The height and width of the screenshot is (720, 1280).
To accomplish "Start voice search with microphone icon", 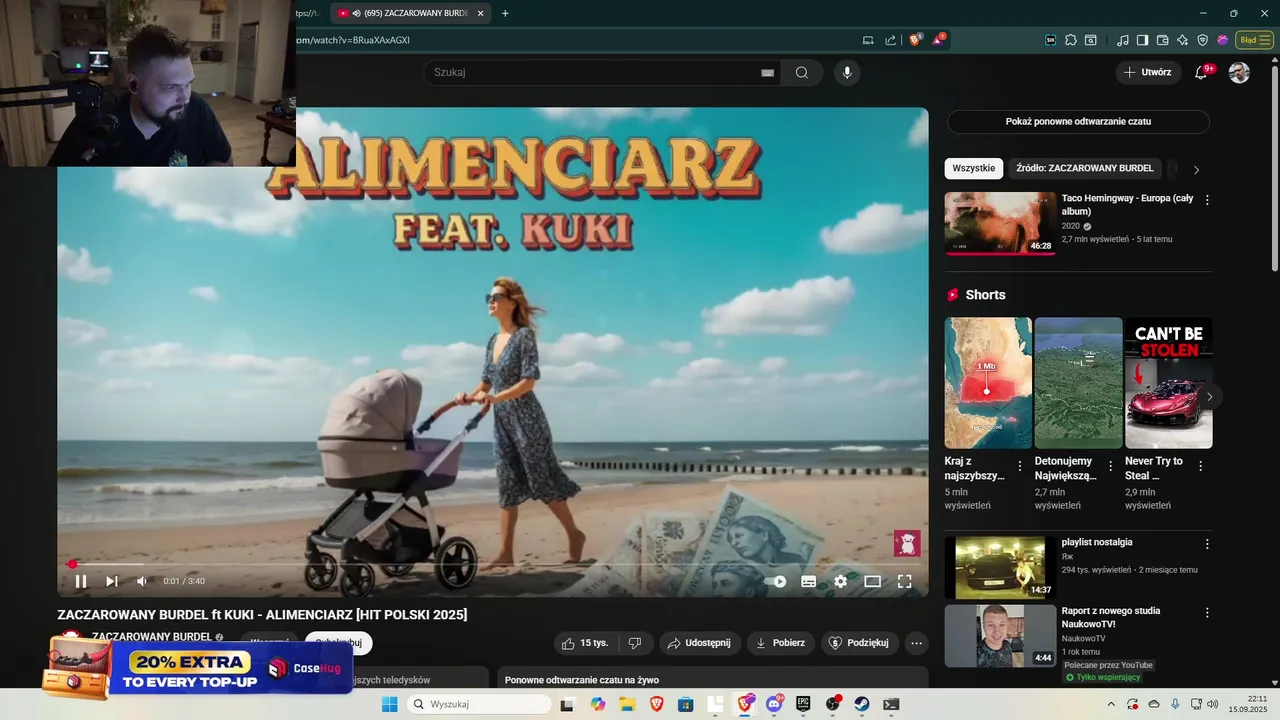I will pyautogui.click(x=847, y=72).
